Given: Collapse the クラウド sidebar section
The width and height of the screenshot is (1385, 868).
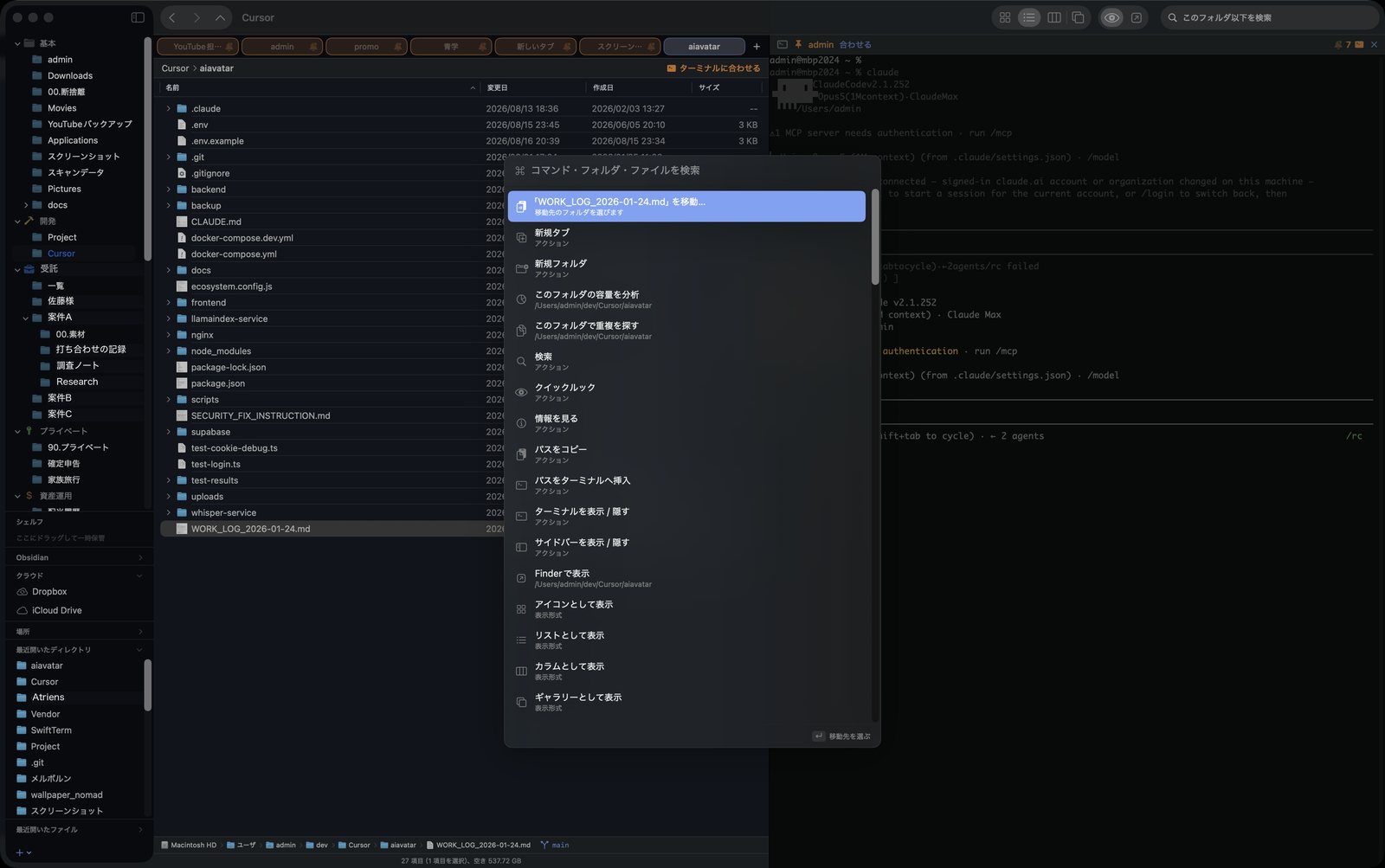Looking at the screenshot, I should pos(140,575).
